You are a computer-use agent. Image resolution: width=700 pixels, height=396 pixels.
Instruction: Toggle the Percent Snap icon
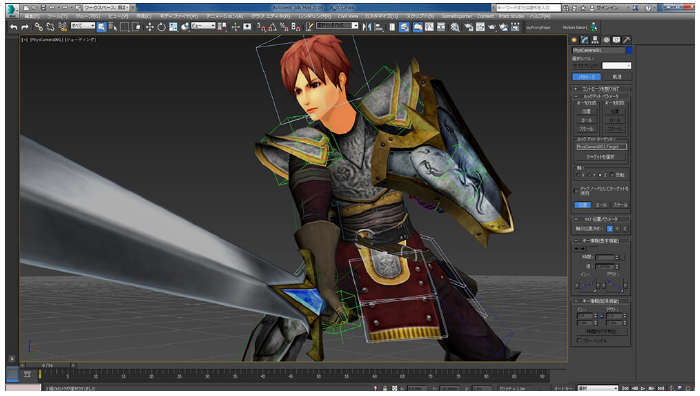[284, 27]
